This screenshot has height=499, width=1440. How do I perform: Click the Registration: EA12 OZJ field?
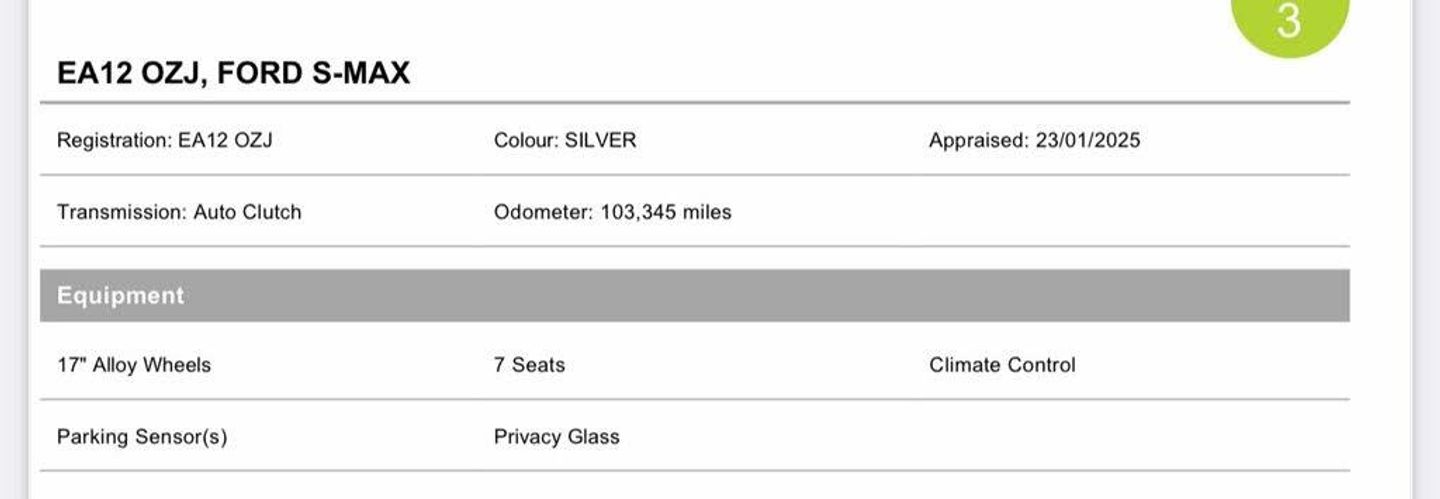click(x=164, y=141)
